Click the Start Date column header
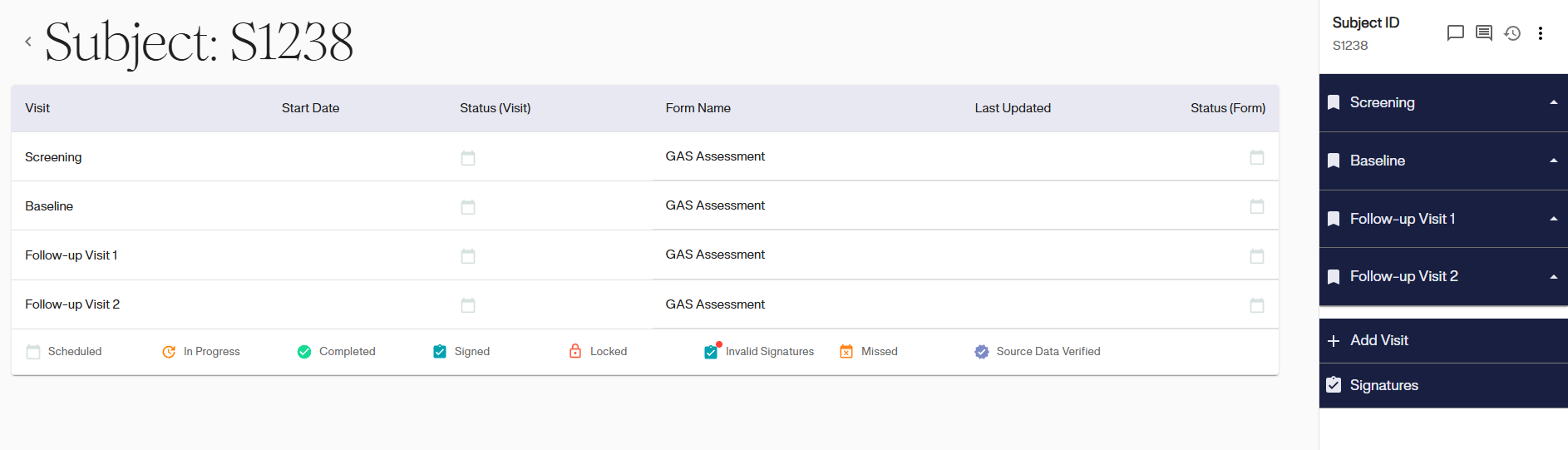The image size is (1568, 450). (x=310, y=108)
